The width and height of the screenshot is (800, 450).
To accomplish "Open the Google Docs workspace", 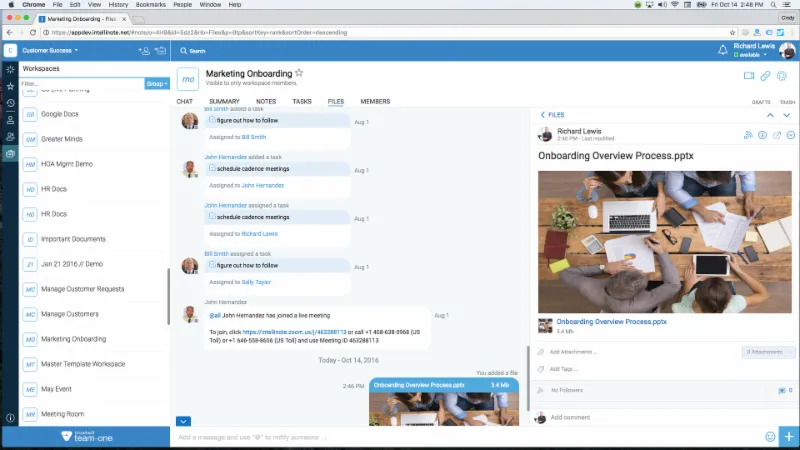I will [60, 114].
